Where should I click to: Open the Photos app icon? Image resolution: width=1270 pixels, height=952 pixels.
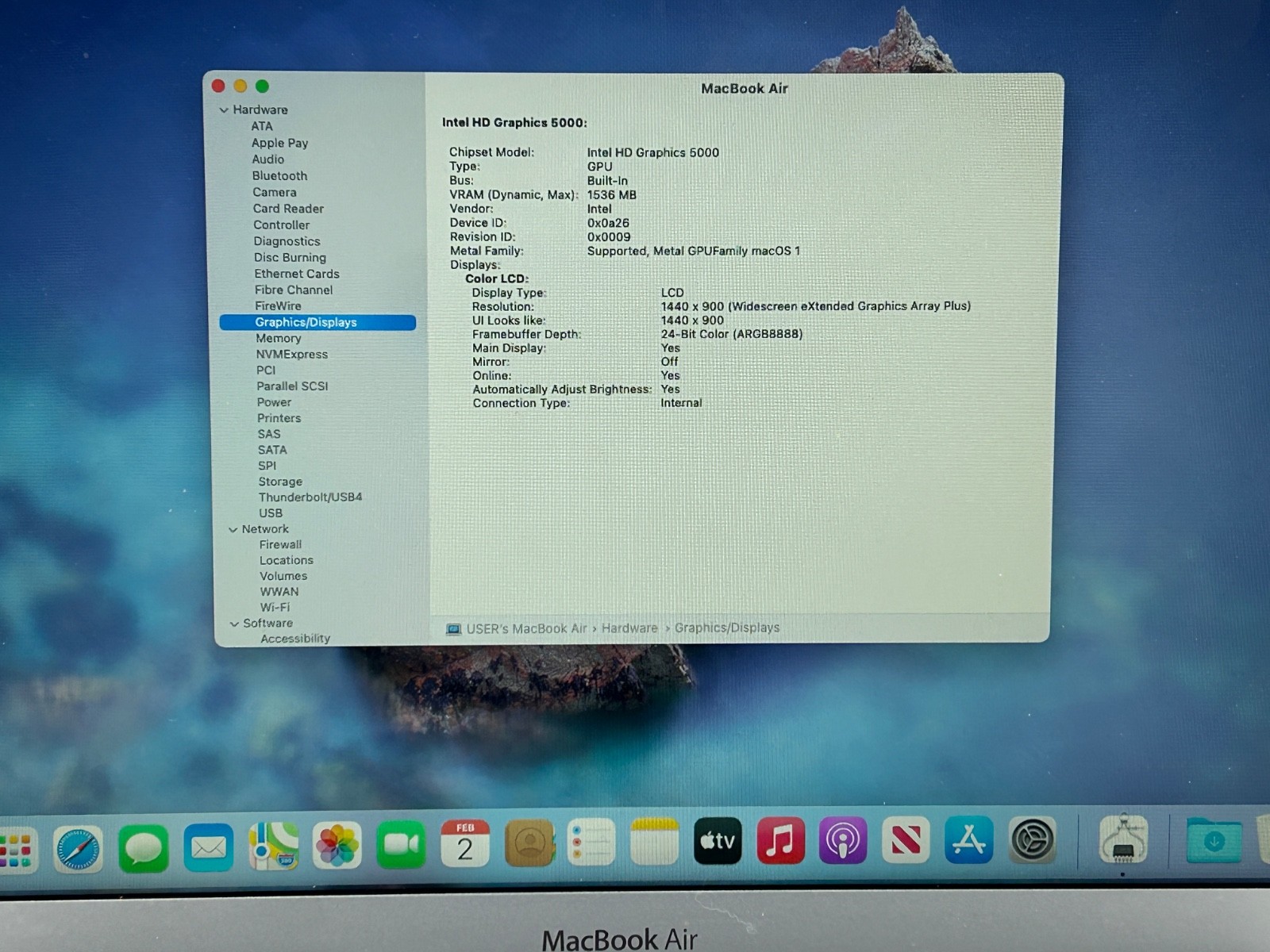coord(337,845)
